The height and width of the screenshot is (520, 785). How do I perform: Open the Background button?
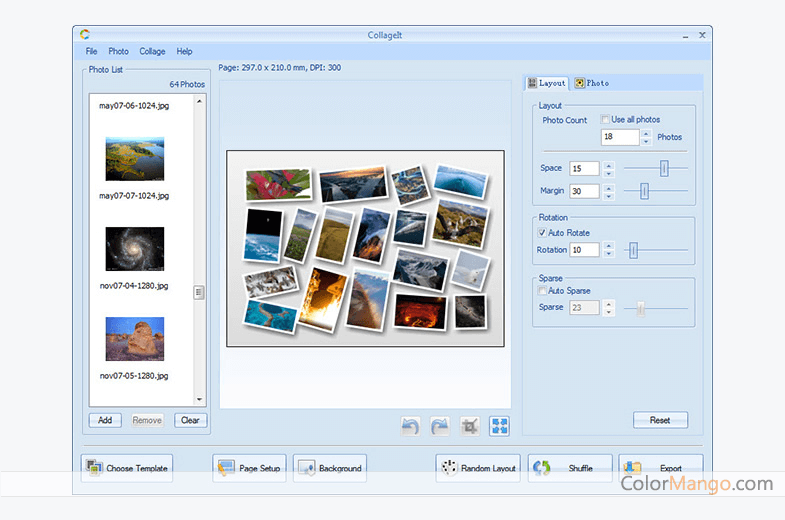click(x=331, y=468)
